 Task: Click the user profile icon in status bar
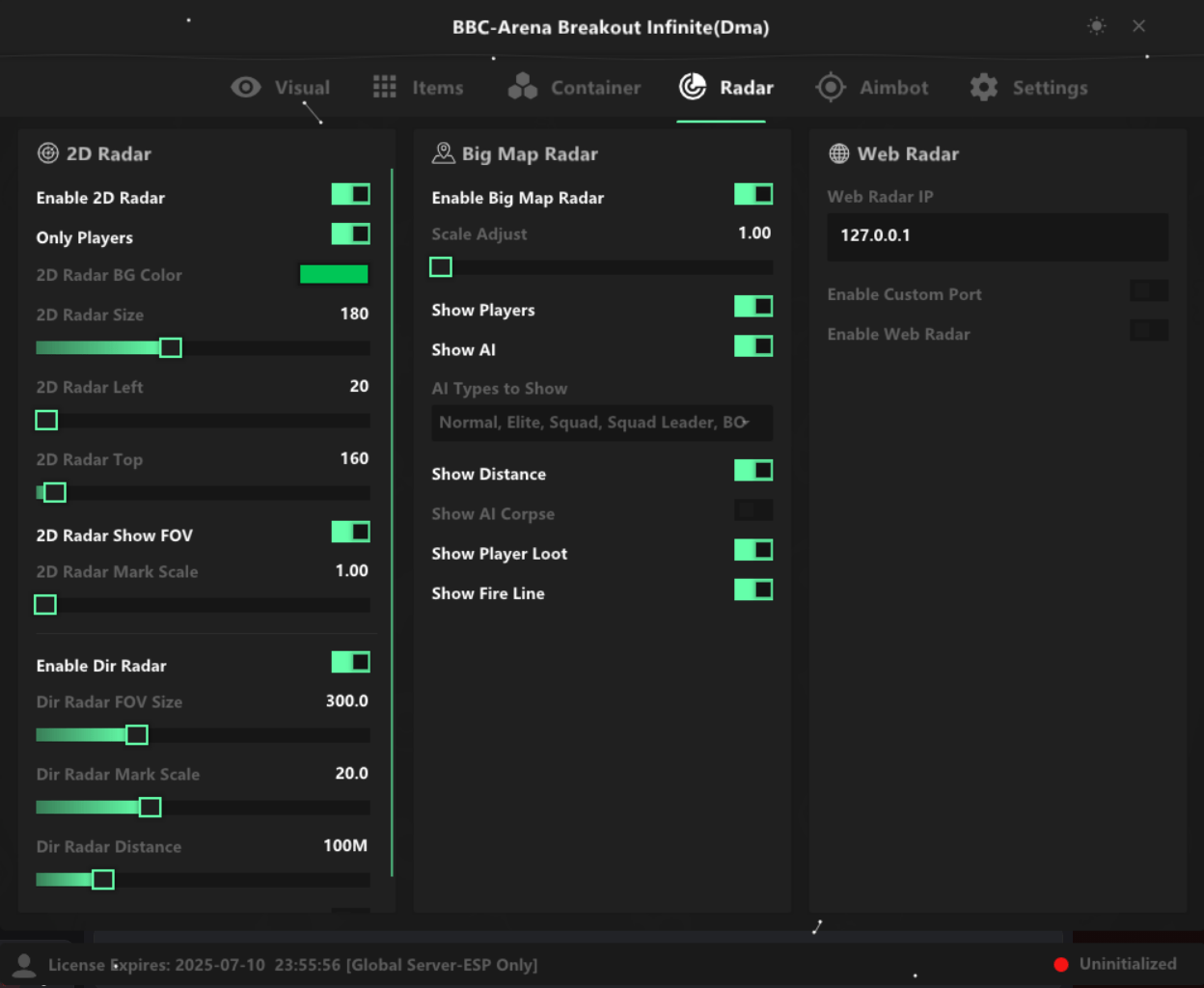point(24,964)
